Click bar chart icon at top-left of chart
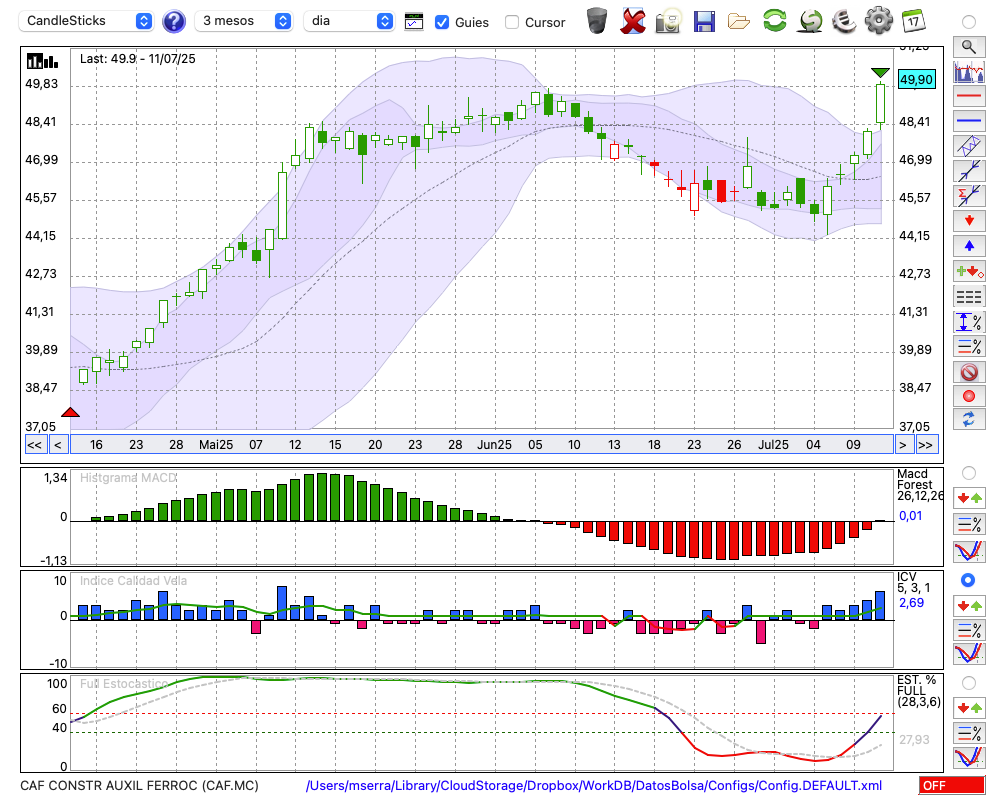 point(42,61)
